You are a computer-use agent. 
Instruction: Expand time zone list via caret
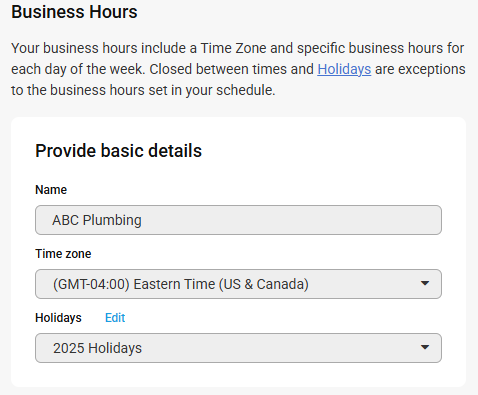(x=425, y=283)
